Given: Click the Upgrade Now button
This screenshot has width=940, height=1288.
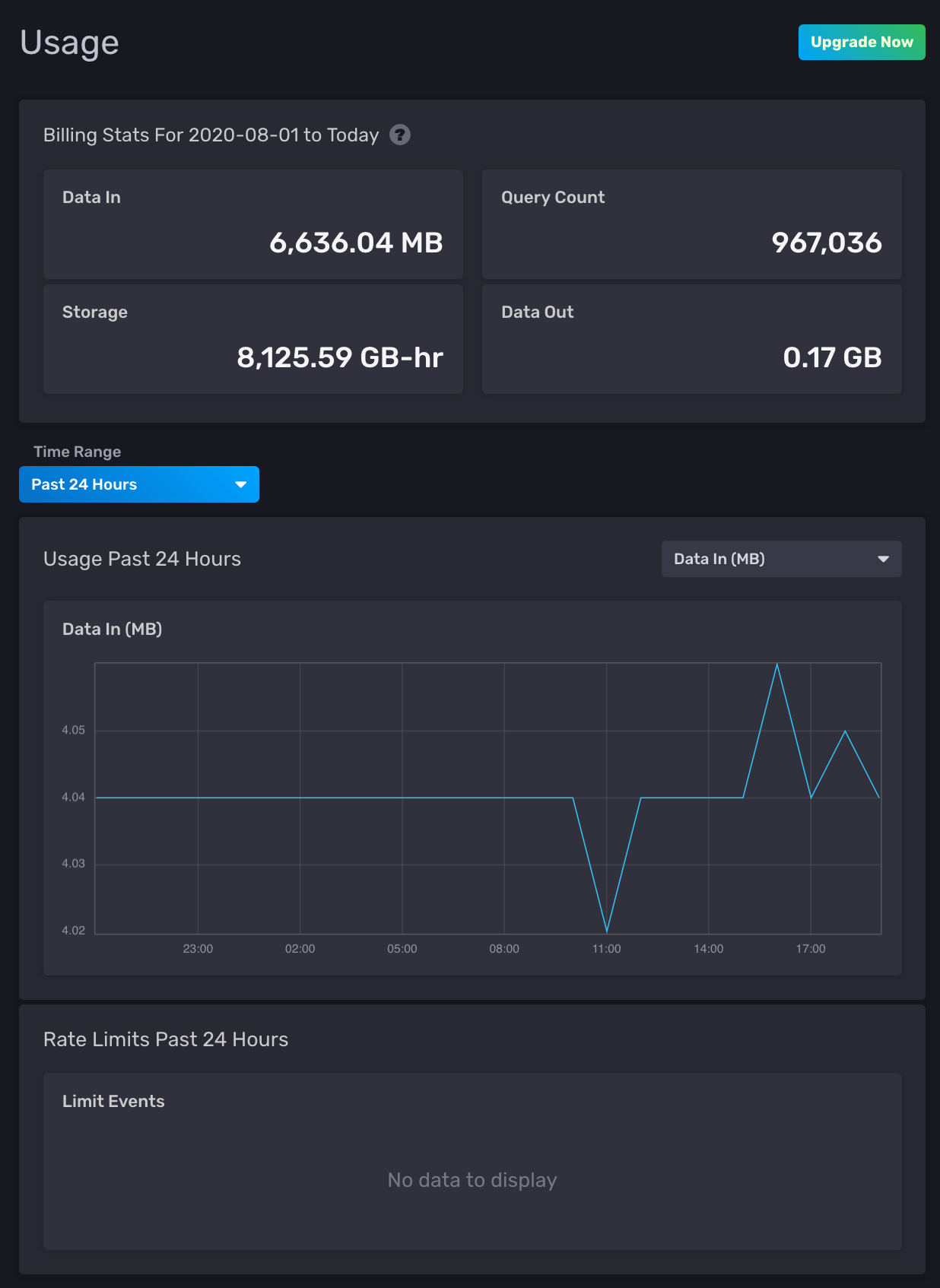Looking at the screenshot, I should click(x=861, y=42).
